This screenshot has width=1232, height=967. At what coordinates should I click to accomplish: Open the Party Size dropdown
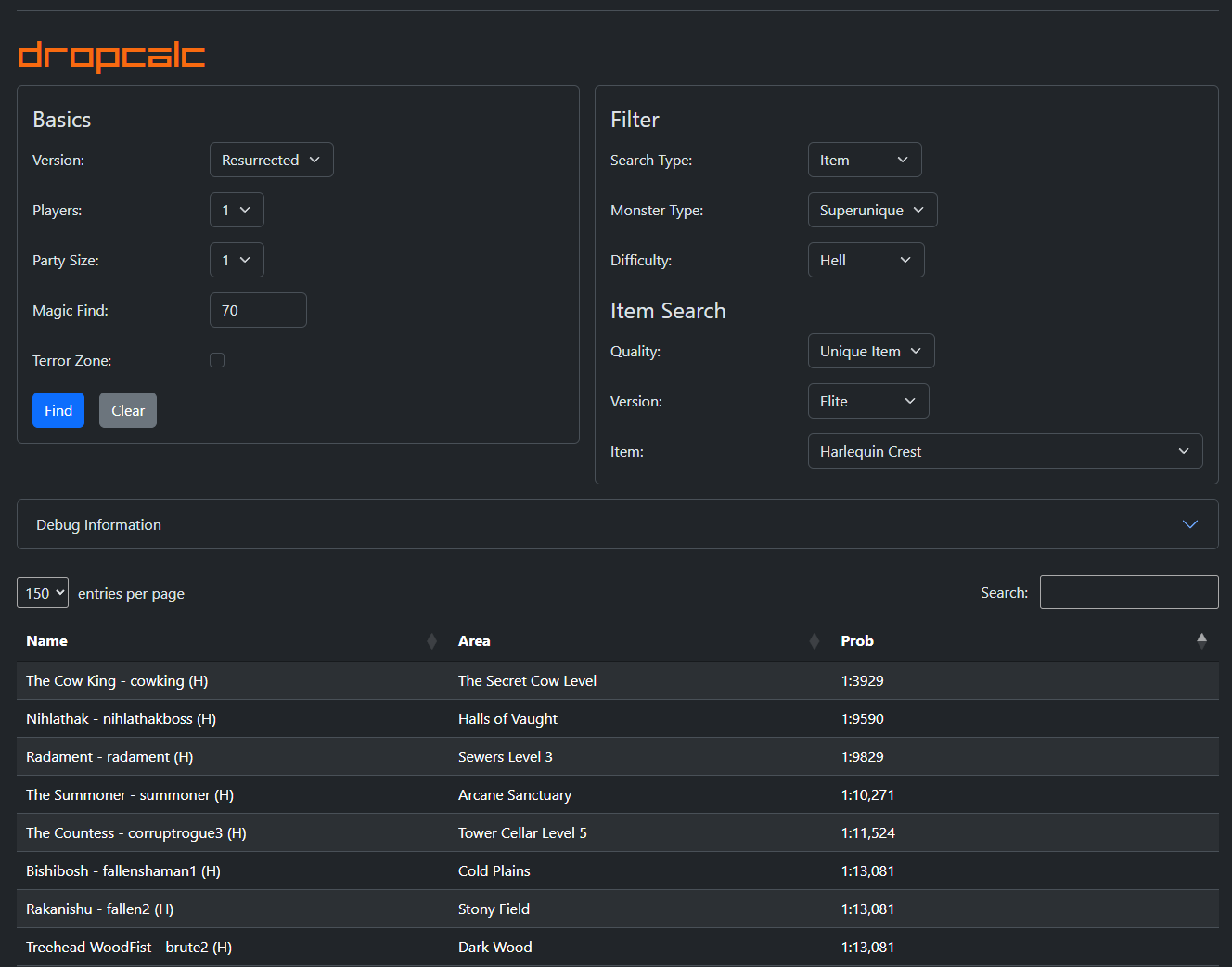click(237, 260)
